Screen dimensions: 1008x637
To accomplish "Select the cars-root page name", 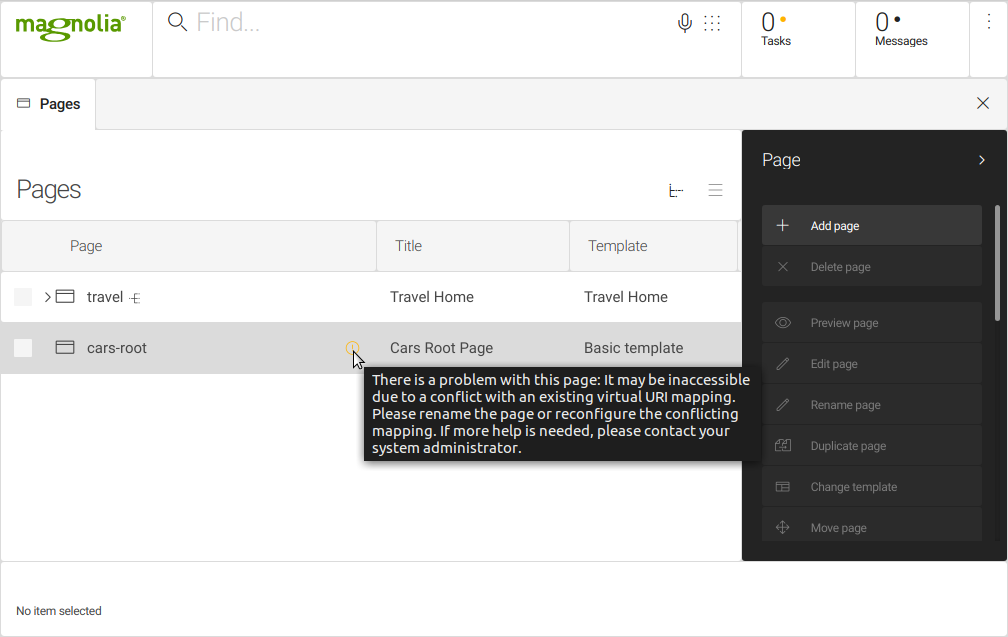I will click(117, 348).
